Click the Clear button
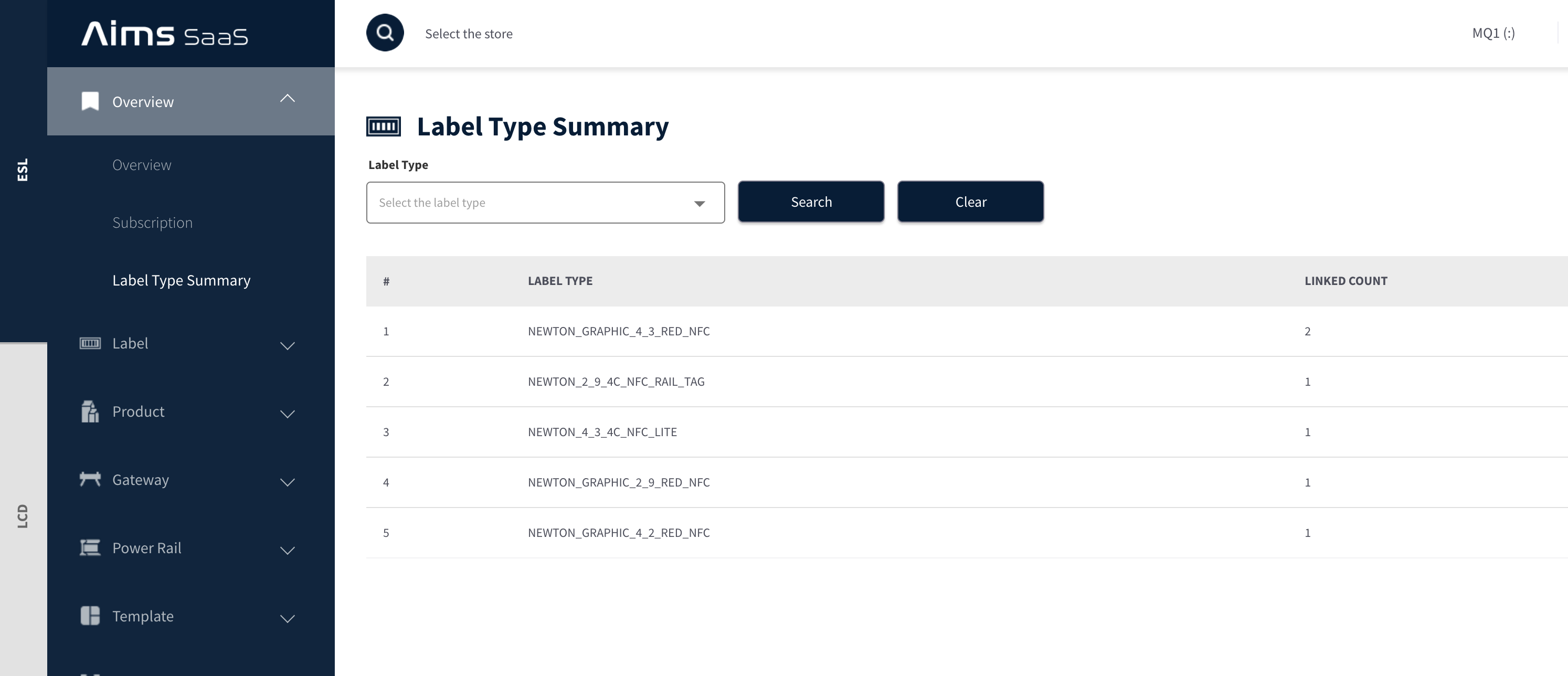This screenshot has height=676, width=1568. pyautogui.click(x=970, y=202)
